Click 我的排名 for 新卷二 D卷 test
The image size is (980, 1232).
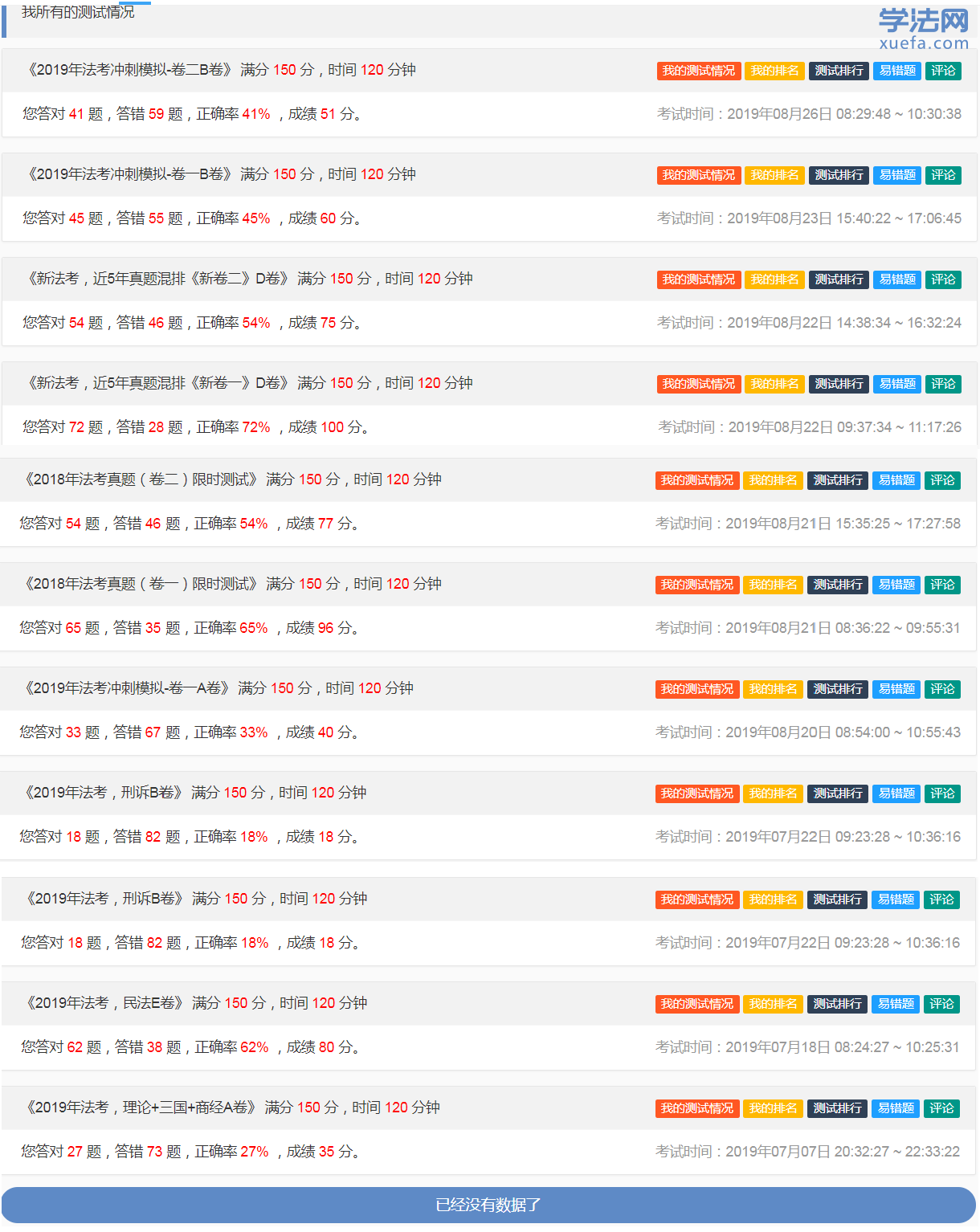(x=775, y=279)
